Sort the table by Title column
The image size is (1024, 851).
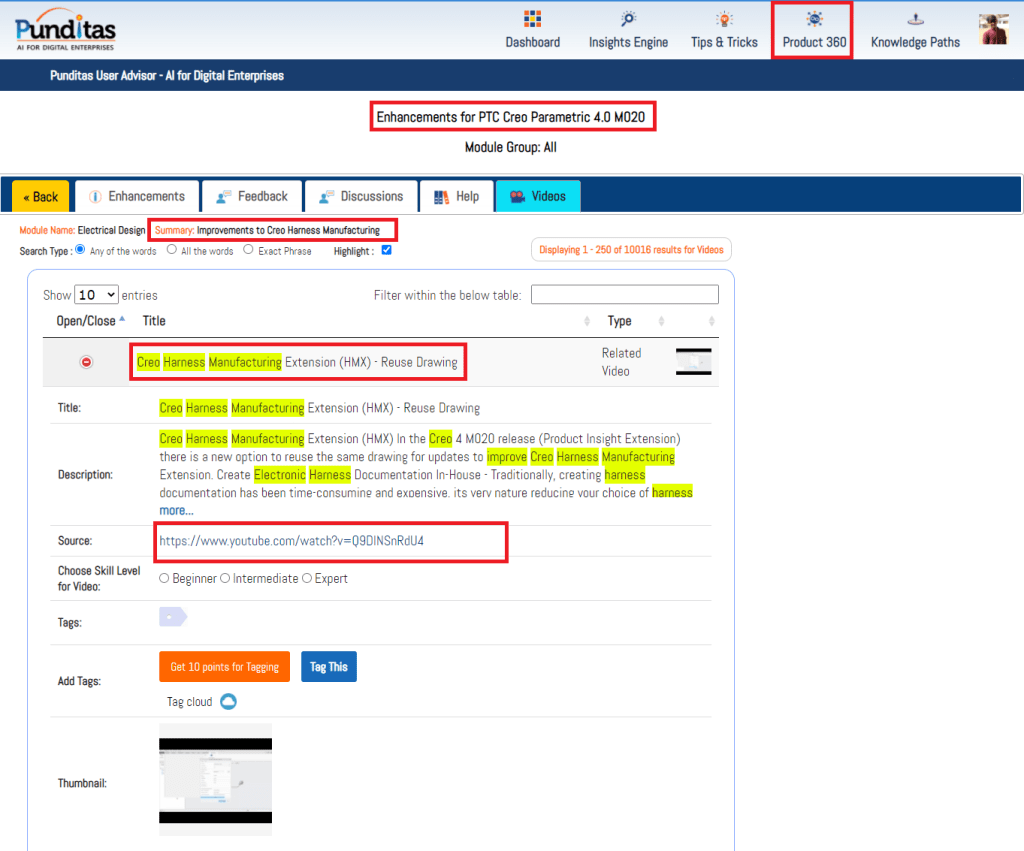(x=155, y=321)
